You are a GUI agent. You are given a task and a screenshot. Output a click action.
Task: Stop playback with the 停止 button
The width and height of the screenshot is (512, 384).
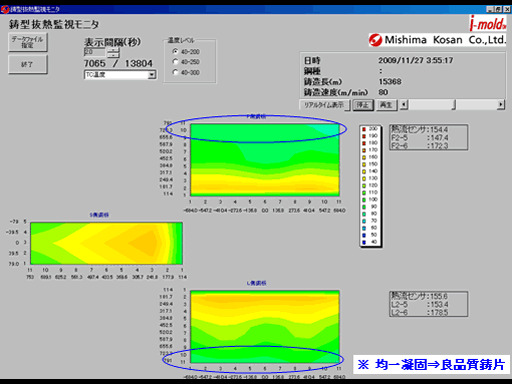pos(363,105)
